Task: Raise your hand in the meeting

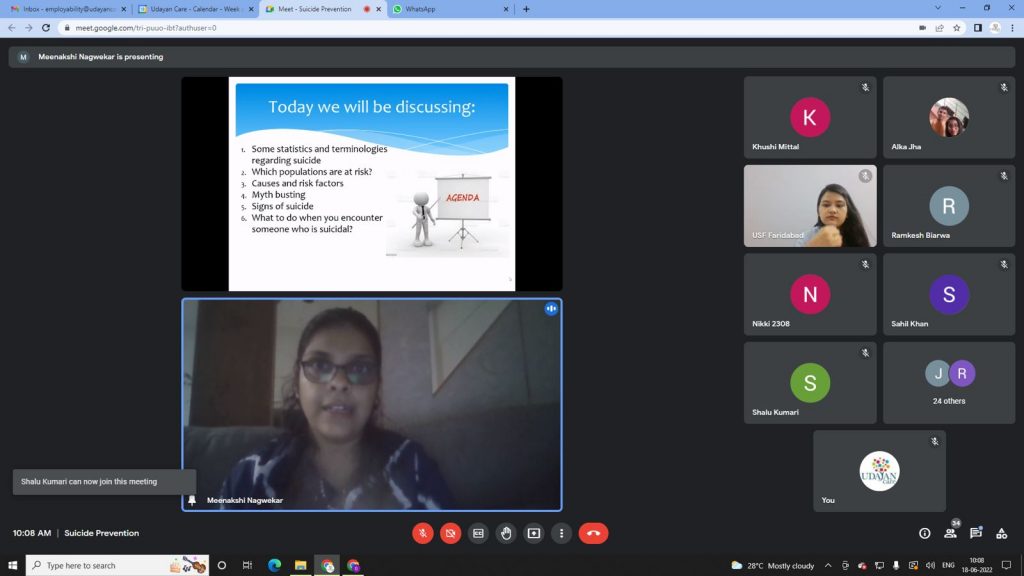Action: tap(506, 533)
